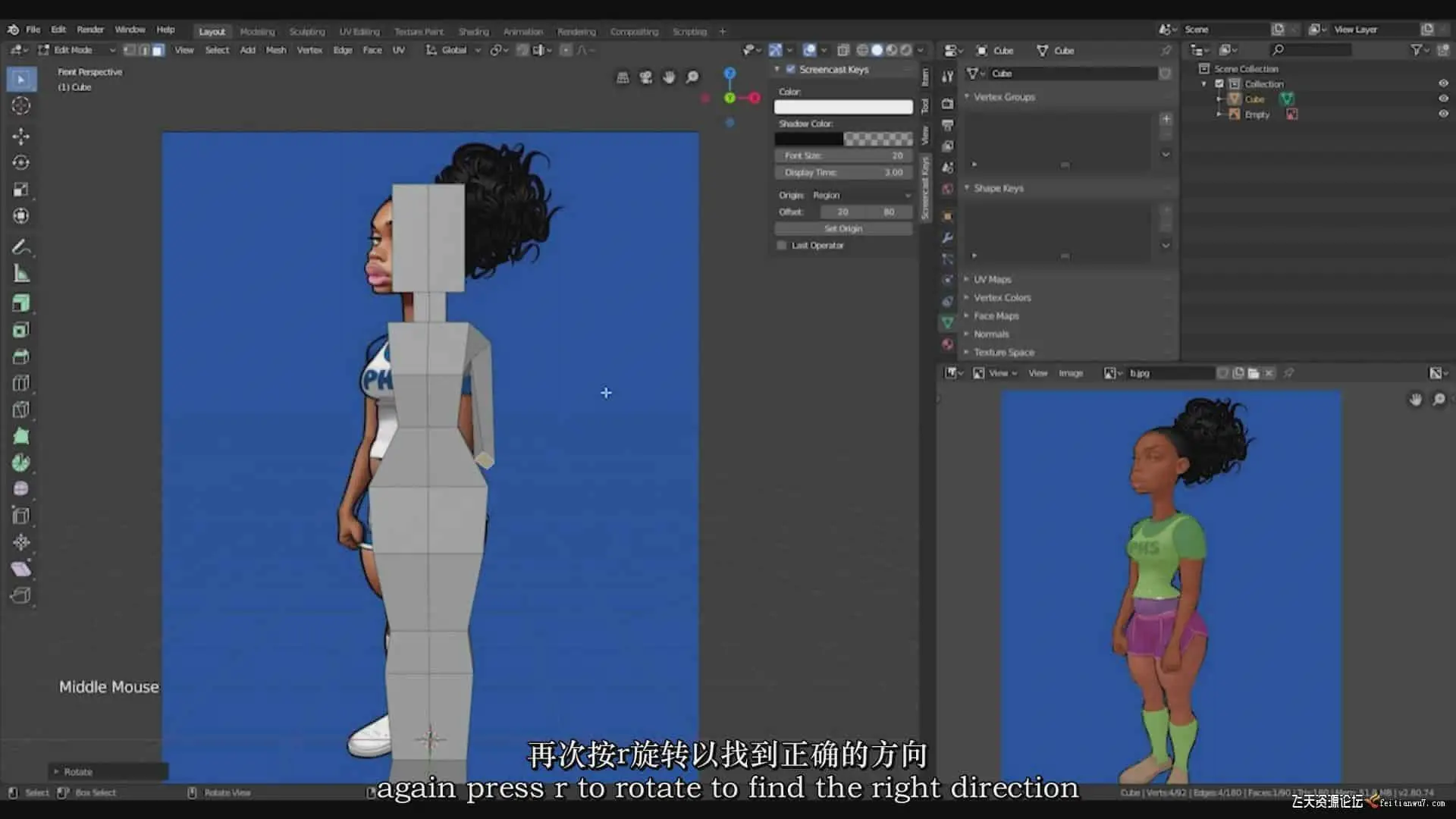1456x819 pixels.
Task: Expand the UV Maps panel
Action: 992,279
